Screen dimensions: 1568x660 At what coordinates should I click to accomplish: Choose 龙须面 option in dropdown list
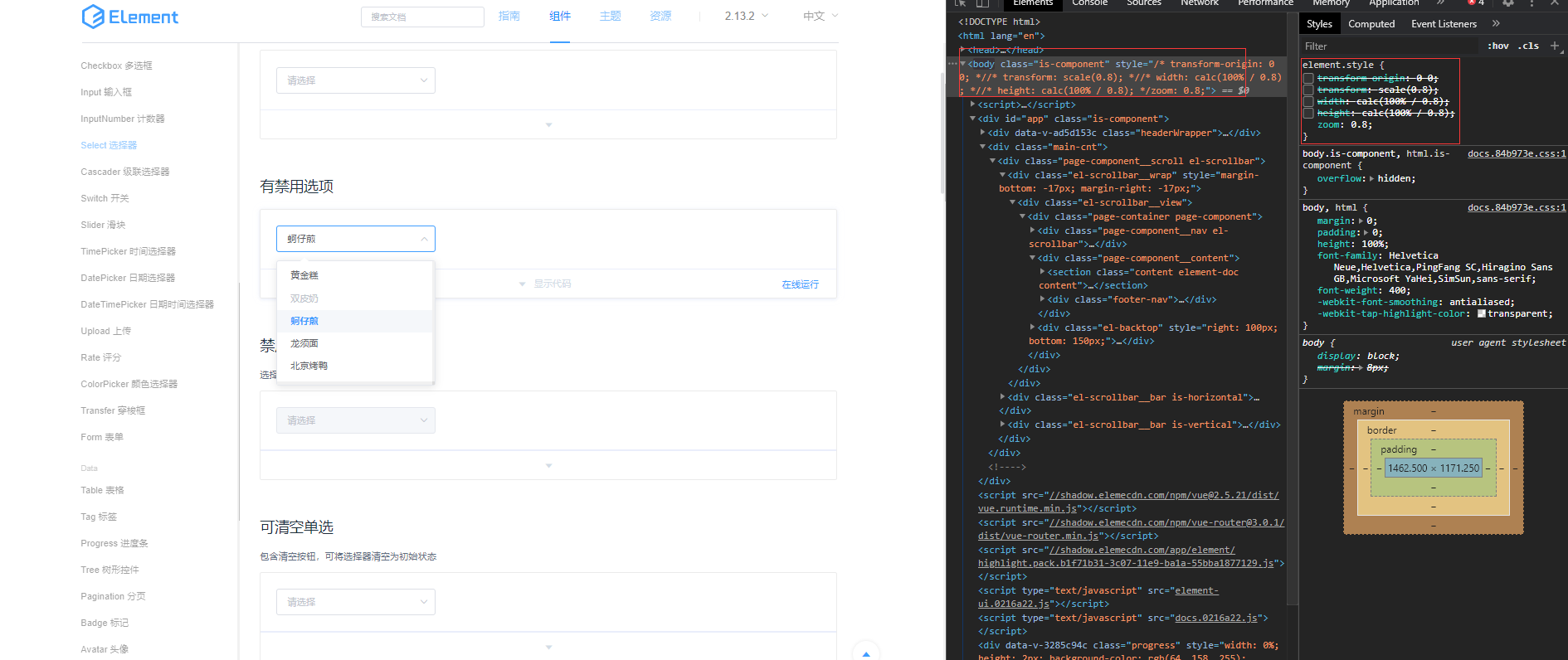pos(355,343)
